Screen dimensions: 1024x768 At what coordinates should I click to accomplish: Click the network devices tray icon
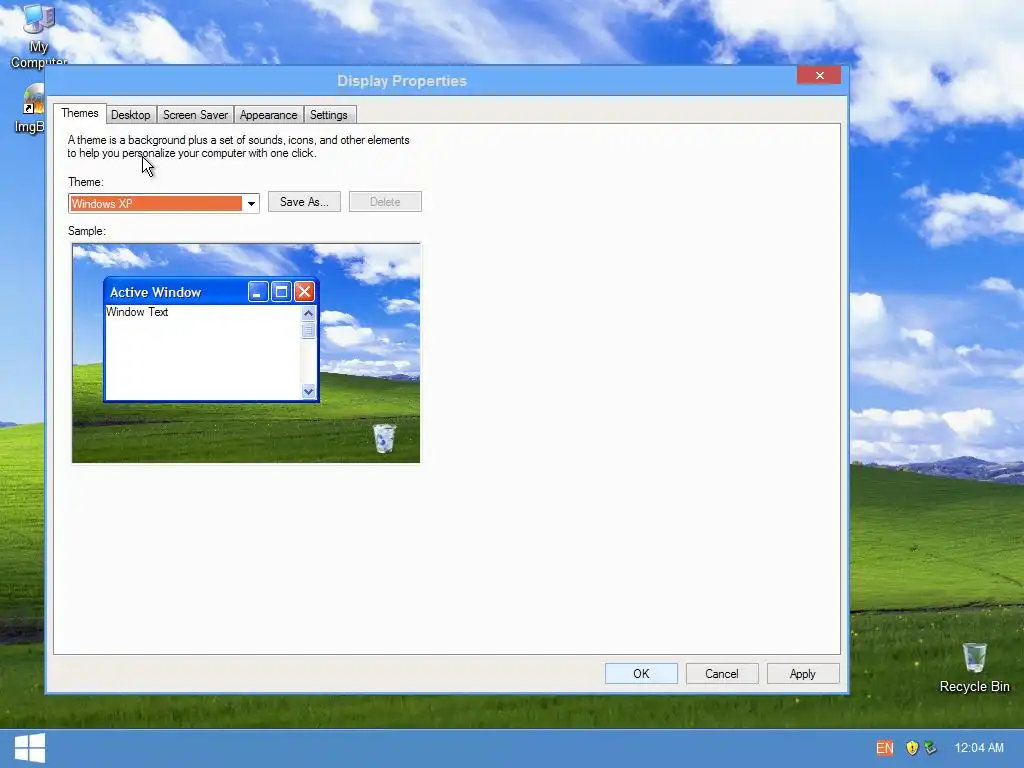[931, 748]
